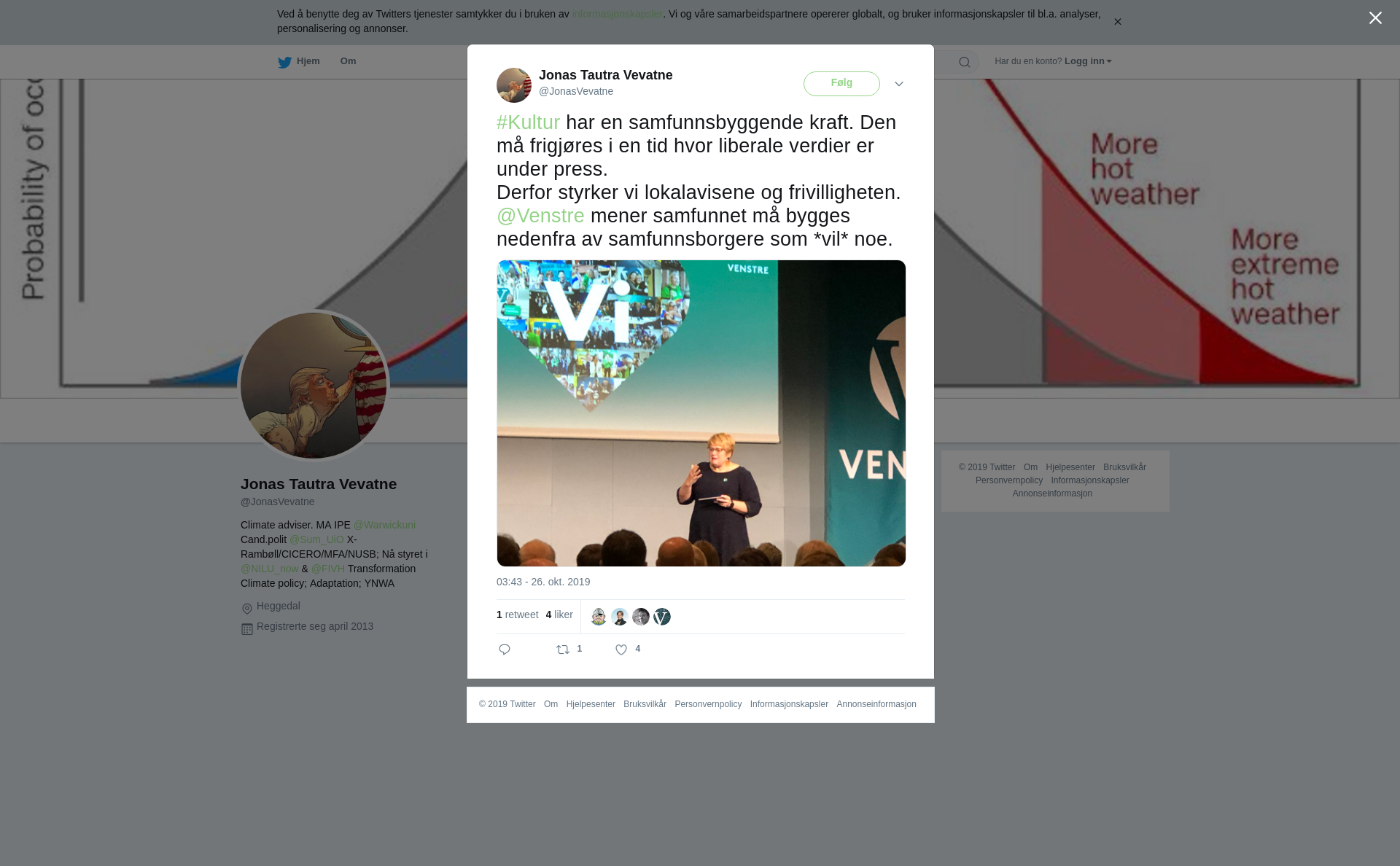Open first liker's avatar in the row
This screenshot has height=866, width=1400.
point(599,617)
